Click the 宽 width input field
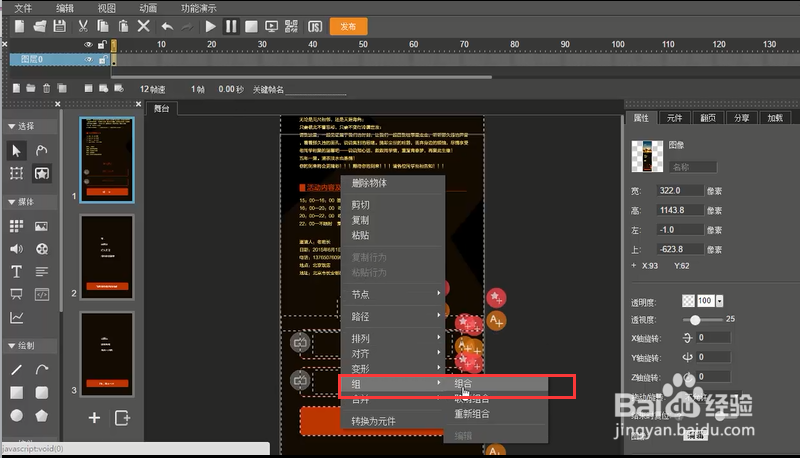The width and height of the screenshot is (800, 458). coord(680,190)
